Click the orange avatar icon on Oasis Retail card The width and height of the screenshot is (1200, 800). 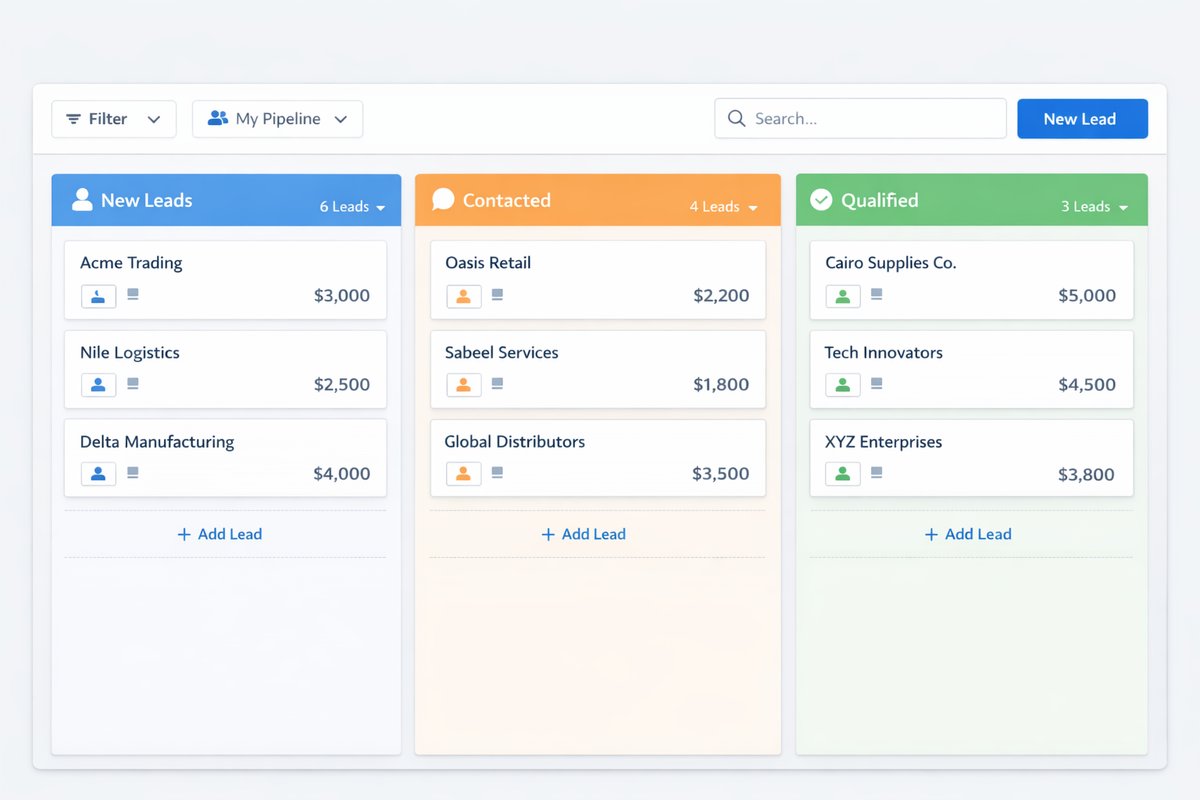(x=463, y=296)
